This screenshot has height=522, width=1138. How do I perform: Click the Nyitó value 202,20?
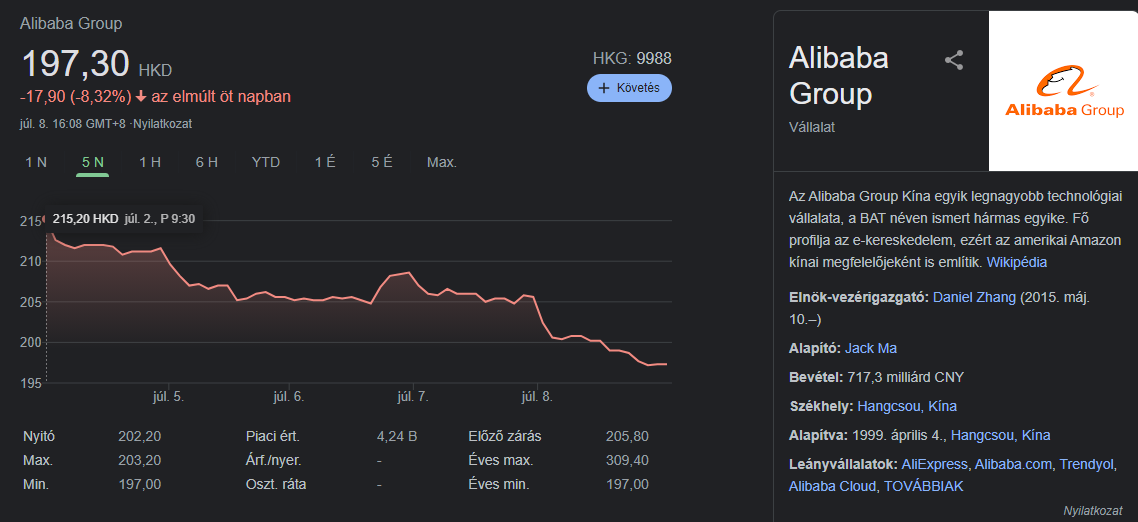tap(139, 437)
